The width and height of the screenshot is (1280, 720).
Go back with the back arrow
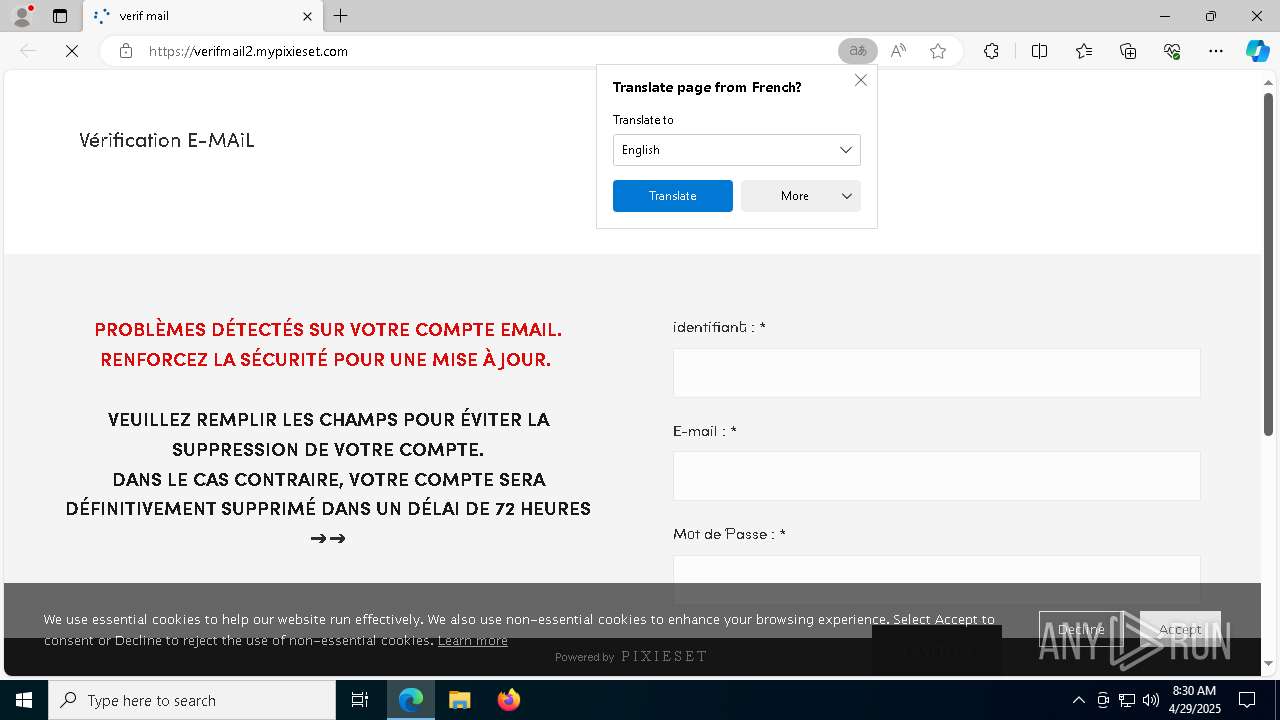28,51
